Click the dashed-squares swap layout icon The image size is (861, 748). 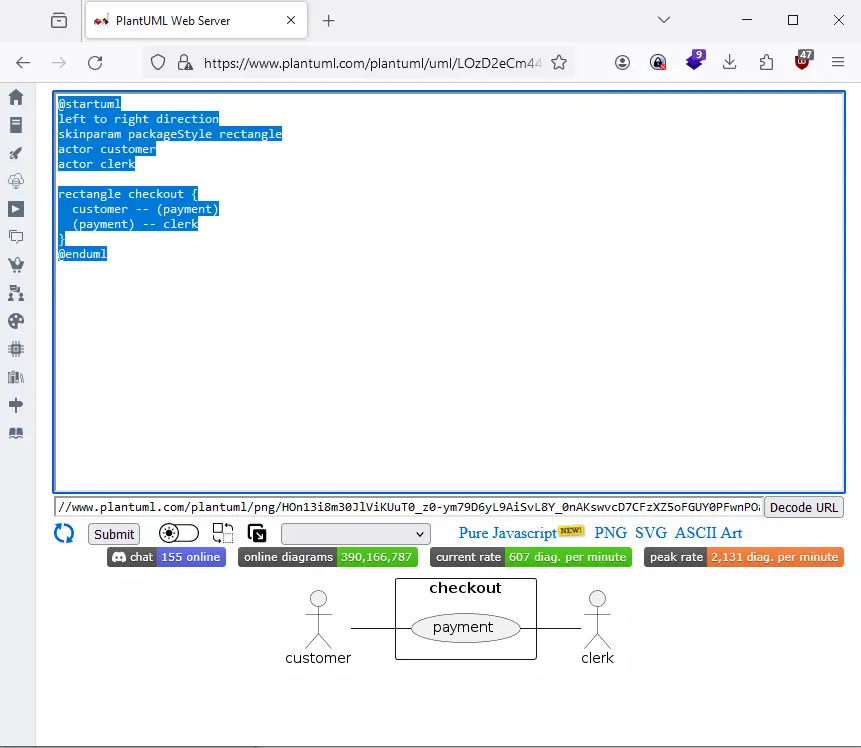(222, 533)
